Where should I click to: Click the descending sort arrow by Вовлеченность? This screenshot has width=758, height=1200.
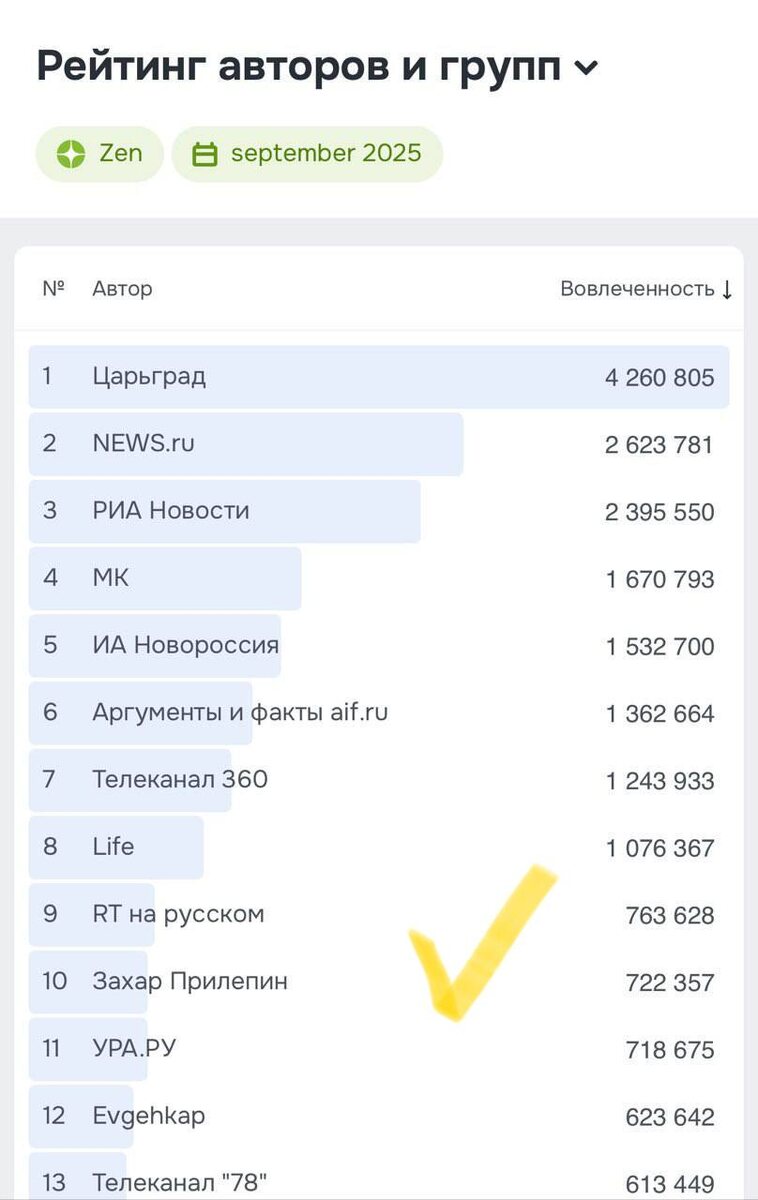click(x=727, y=289)
